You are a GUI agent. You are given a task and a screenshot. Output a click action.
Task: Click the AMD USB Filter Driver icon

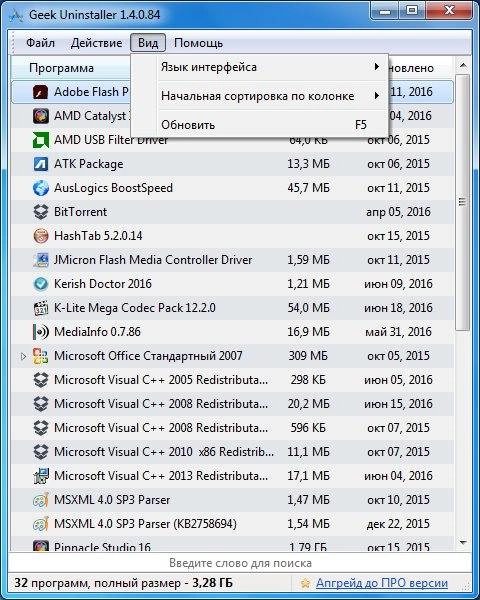(x=40, y=140)
